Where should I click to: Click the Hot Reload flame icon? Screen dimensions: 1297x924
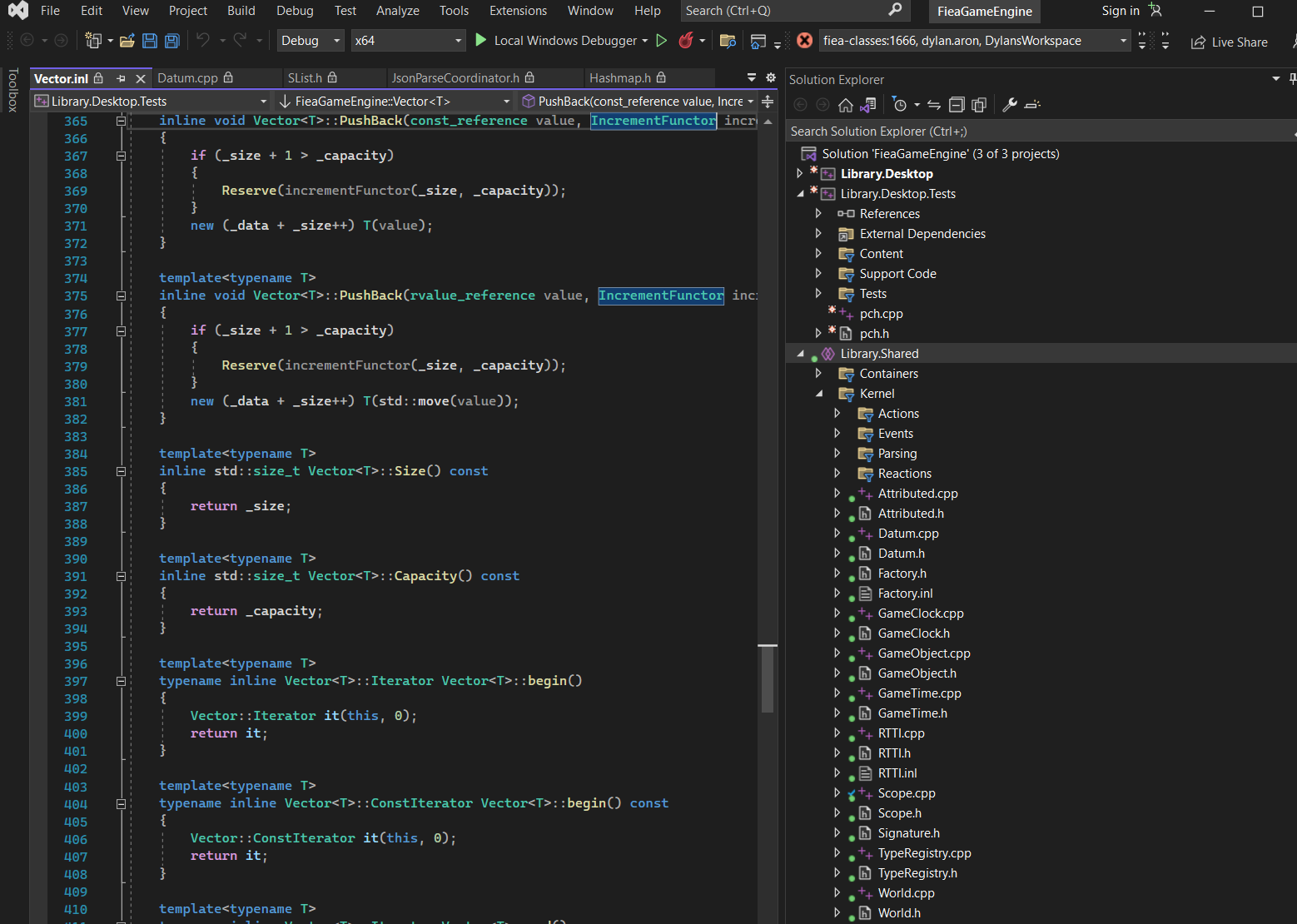pos(686,41)
